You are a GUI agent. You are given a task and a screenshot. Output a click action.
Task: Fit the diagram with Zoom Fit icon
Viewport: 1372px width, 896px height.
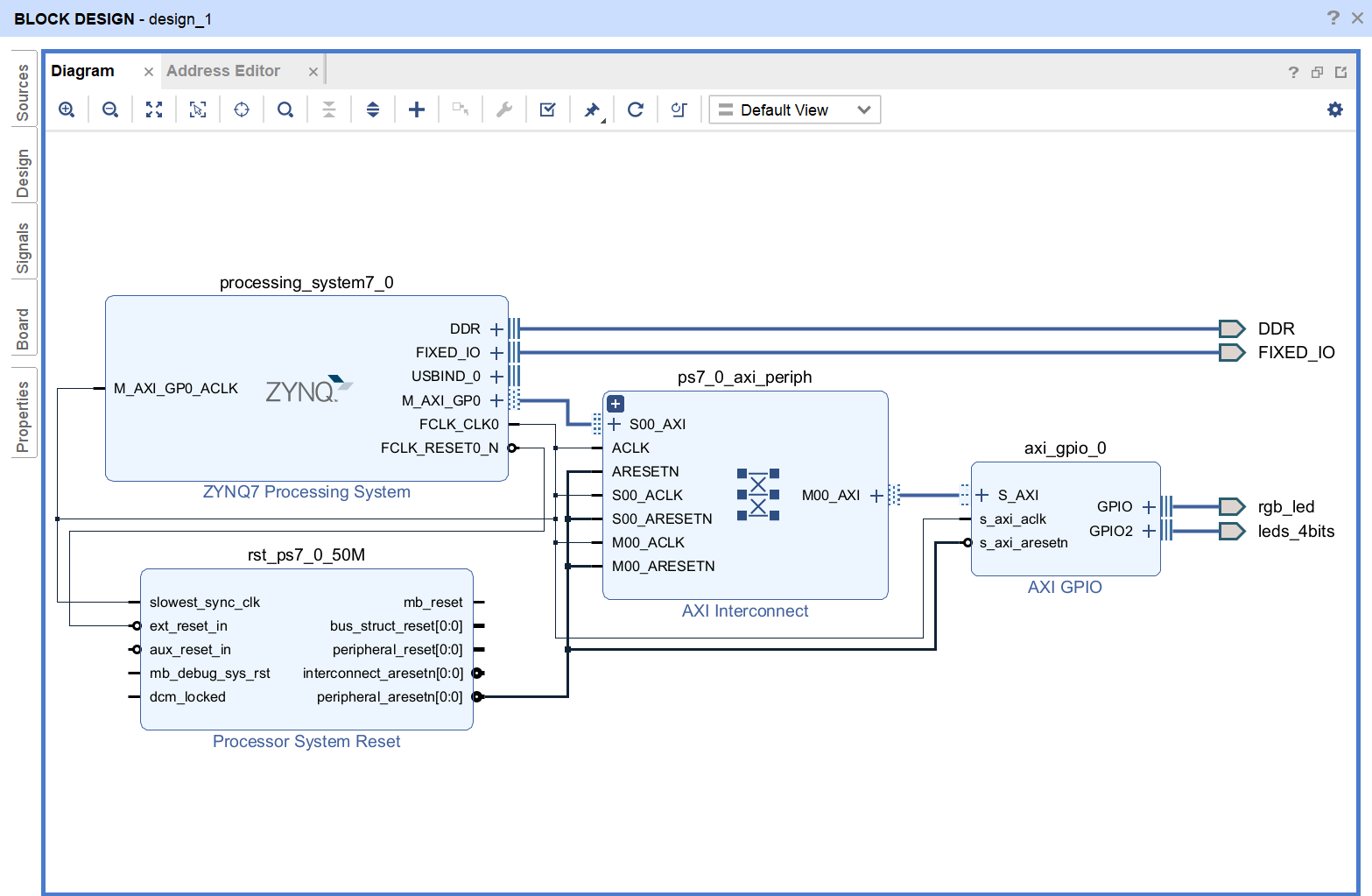point(154,109)
